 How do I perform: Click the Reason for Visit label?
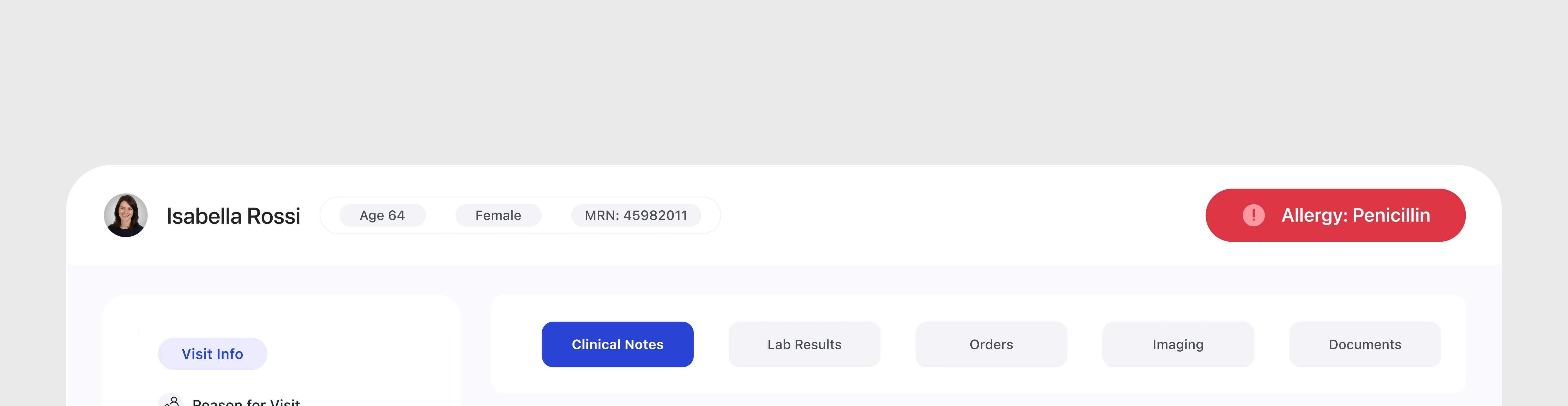(246, 402)
